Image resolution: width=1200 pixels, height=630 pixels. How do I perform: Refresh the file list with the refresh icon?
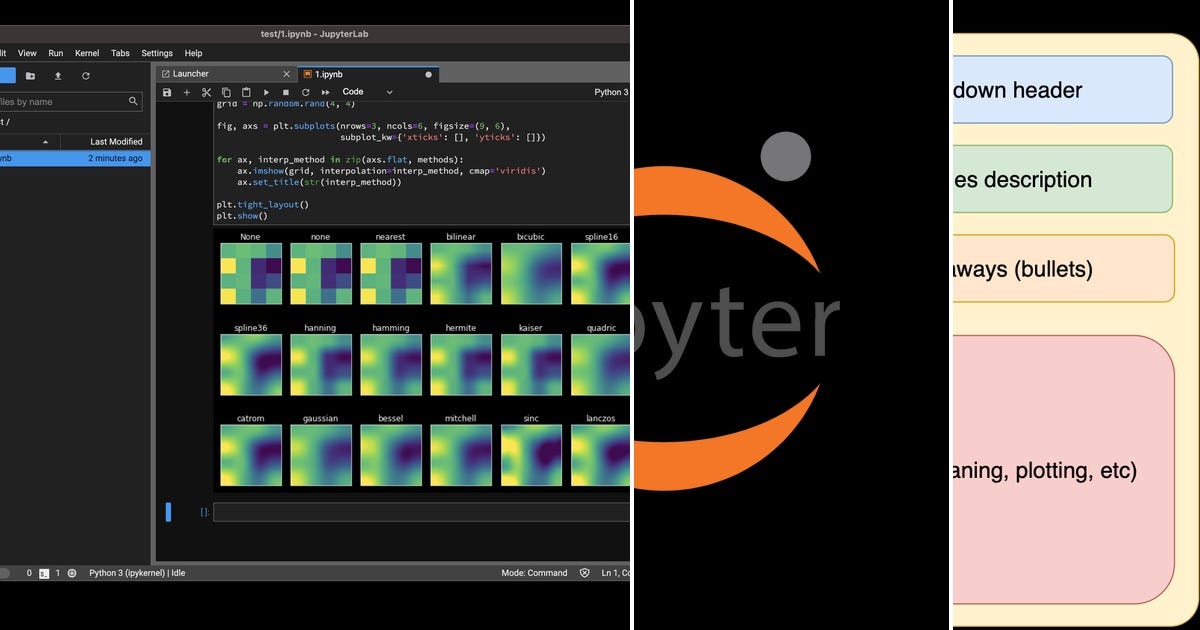click(x=86, y=75)
